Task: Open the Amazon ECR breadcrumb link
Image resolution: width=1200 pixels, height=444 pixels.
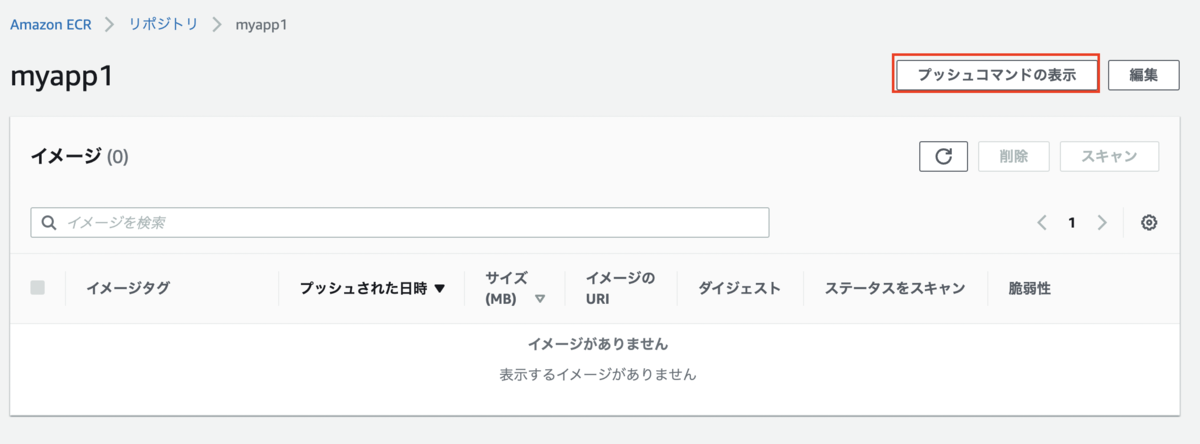Action: [50, 24]
